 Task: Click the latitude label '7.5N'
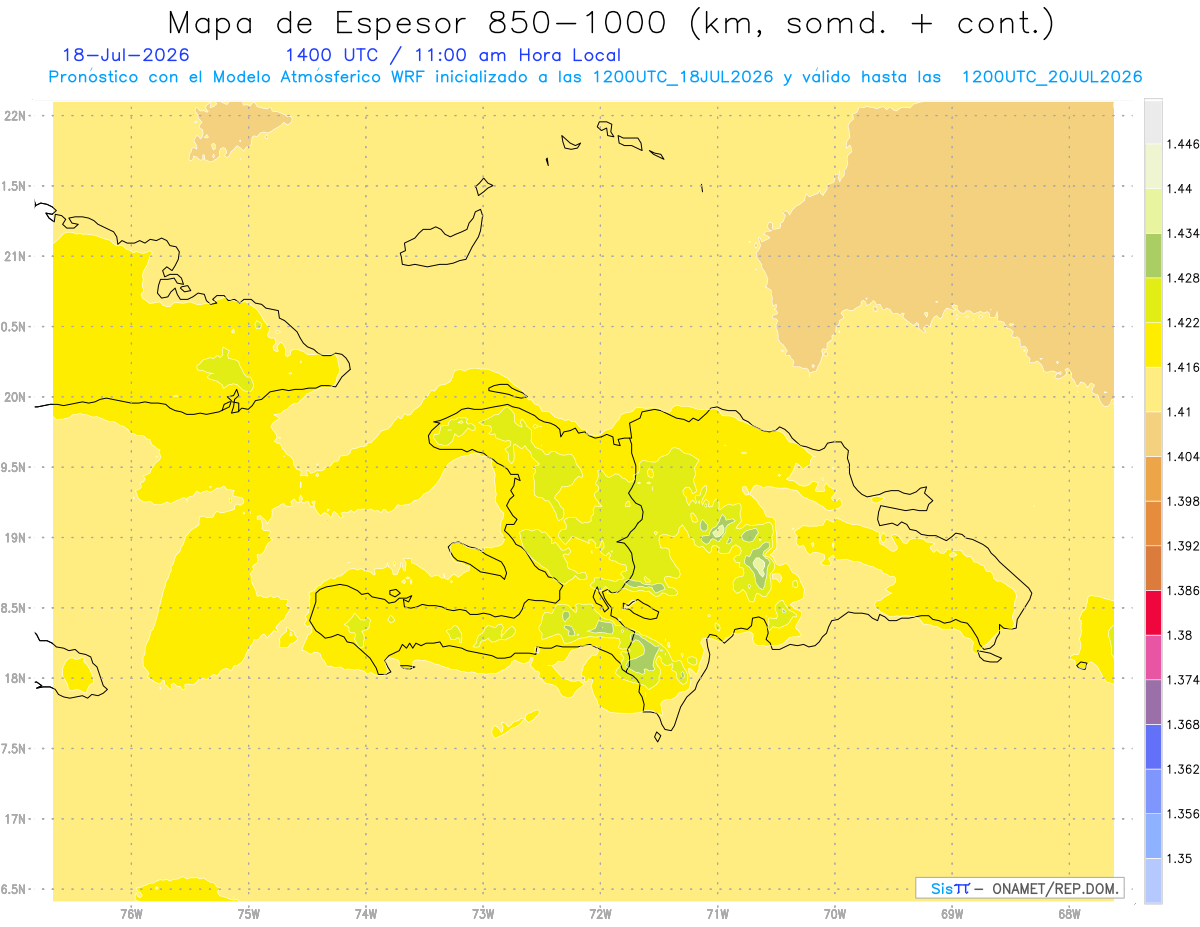(x=15, y=749)
